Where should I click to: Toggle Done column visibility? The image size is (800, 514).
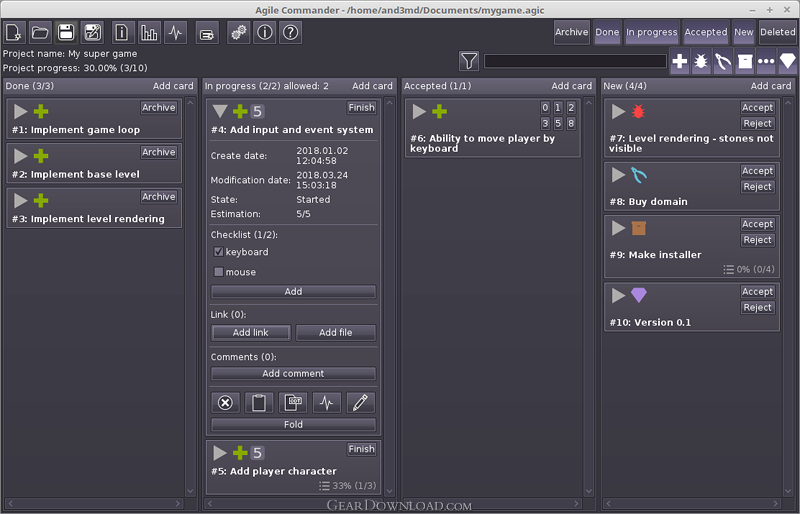tap(607, 32)
